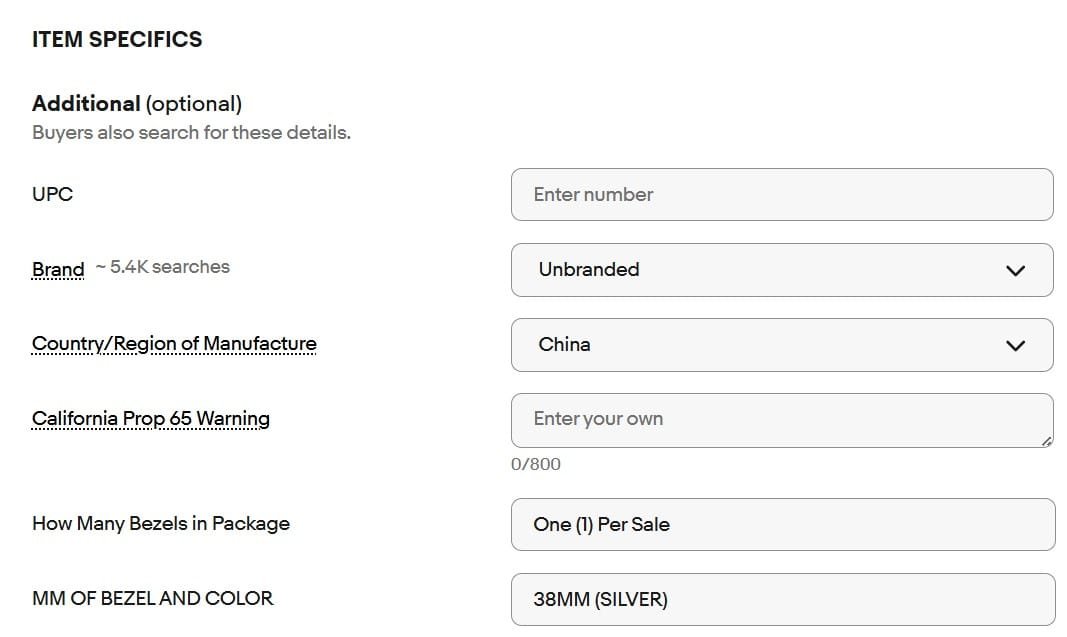Click the 0/800 character counter
The width and height of the screenshot is (1067, 637).
[536, 464]
